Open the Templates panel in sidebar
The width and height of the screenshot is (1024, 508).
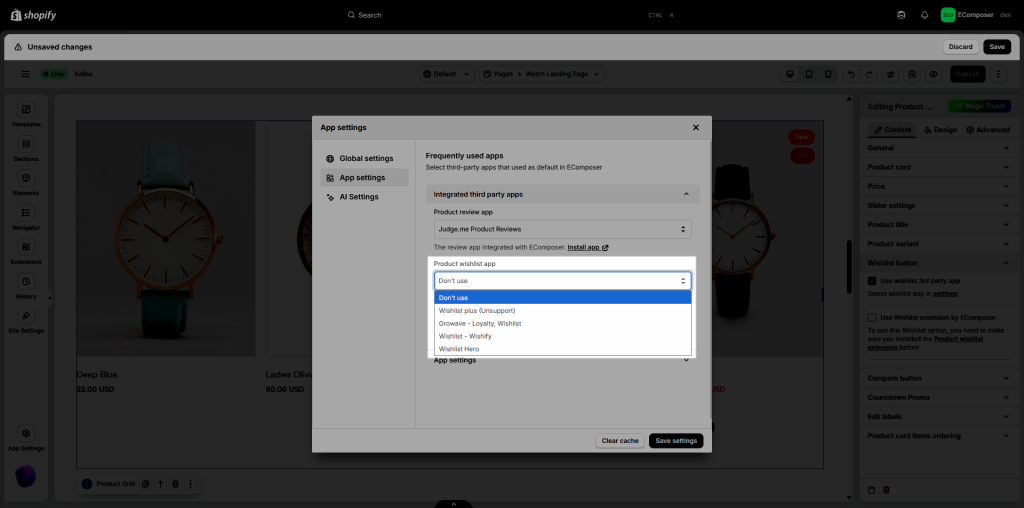26,110
